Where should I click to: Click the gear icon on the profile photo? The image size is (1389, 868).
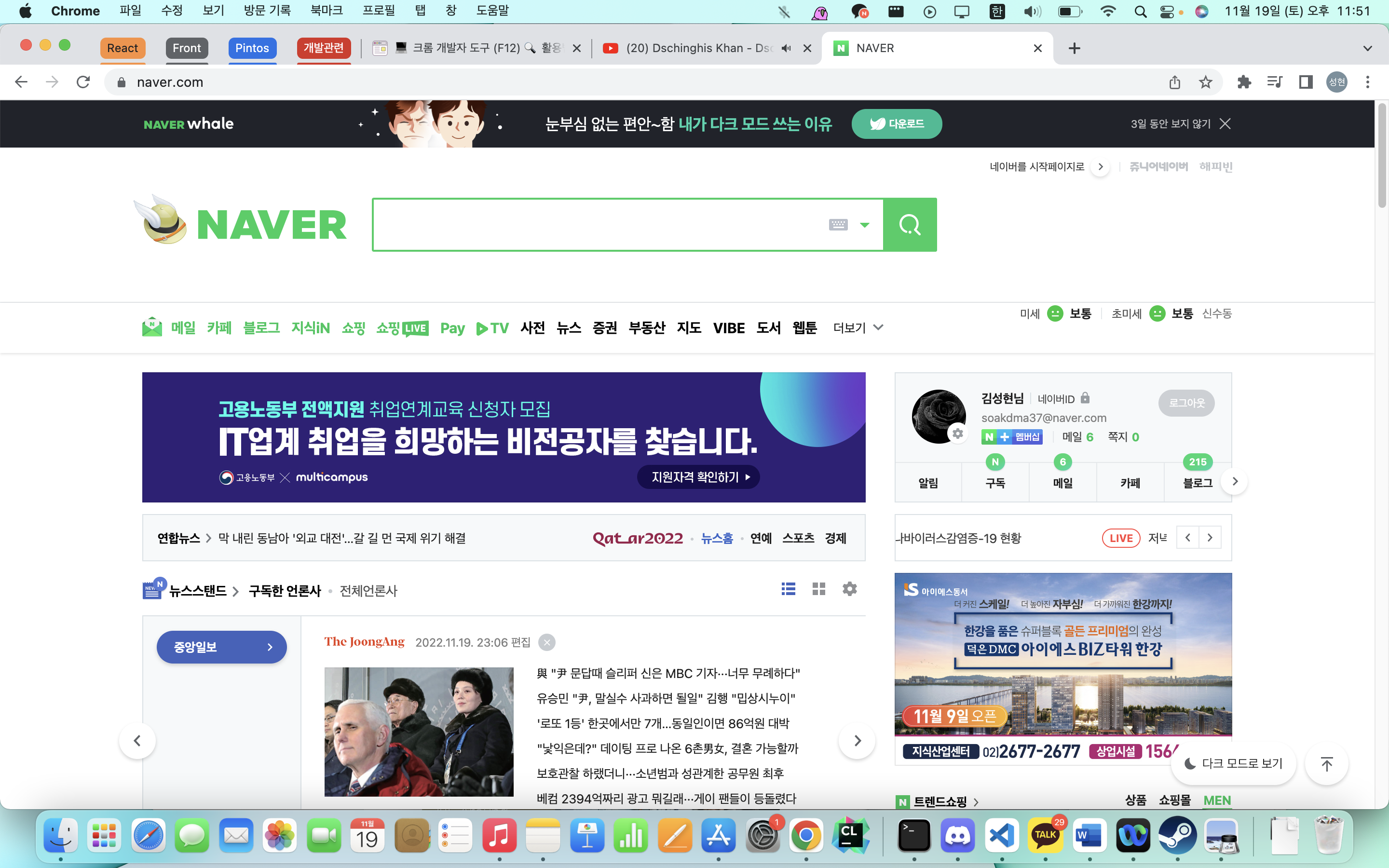[957, 434]
